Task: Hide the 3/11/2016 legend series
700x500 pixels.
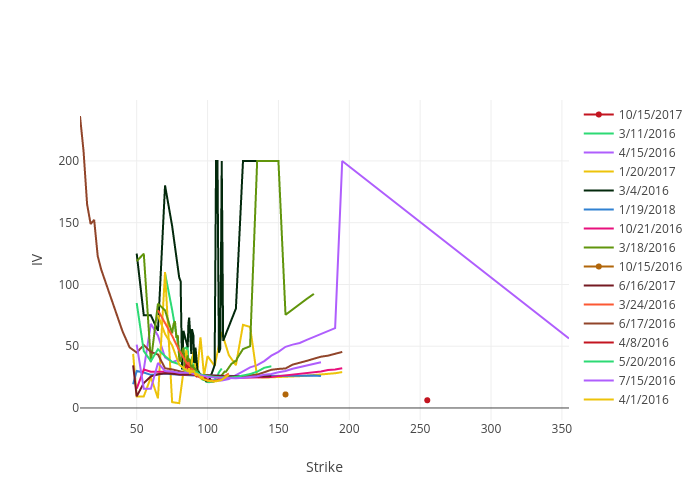Action: 646,133
